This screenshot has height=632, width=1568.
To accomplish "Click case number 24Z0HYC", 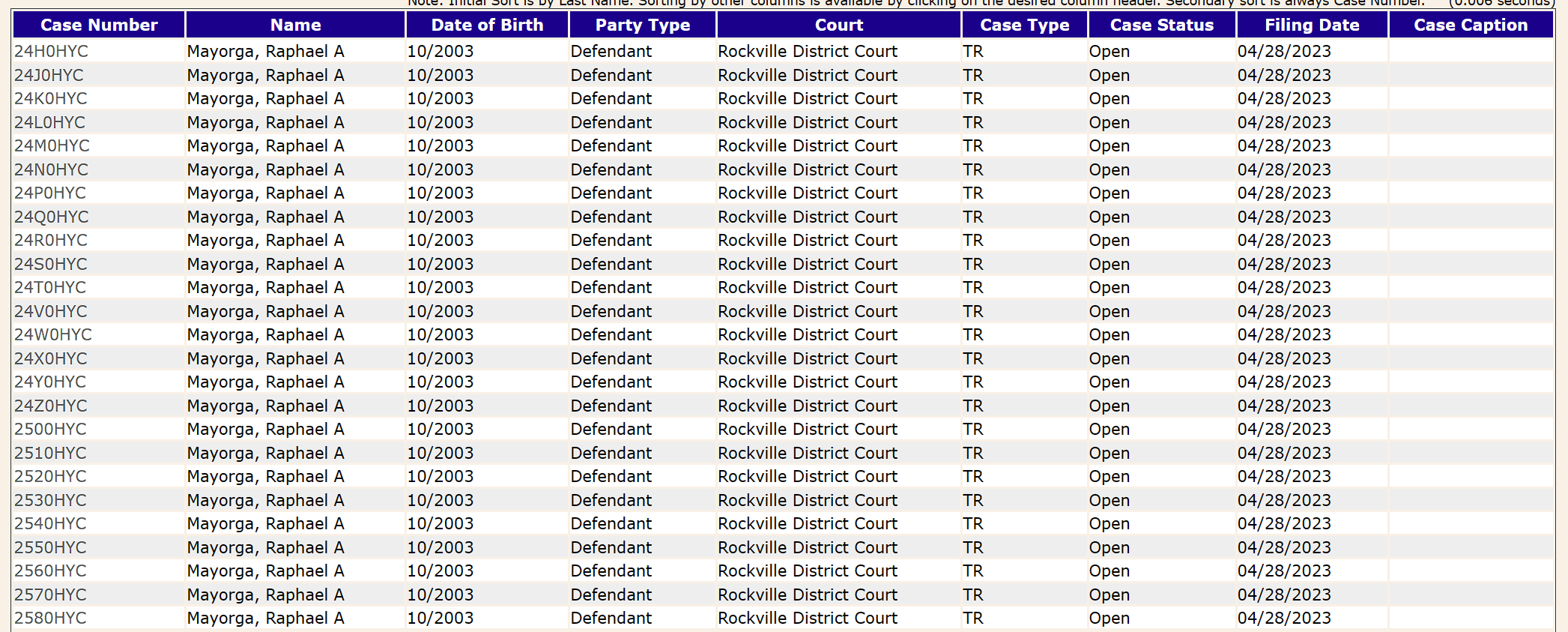I will pyautogui.click(x=50, y=406).
